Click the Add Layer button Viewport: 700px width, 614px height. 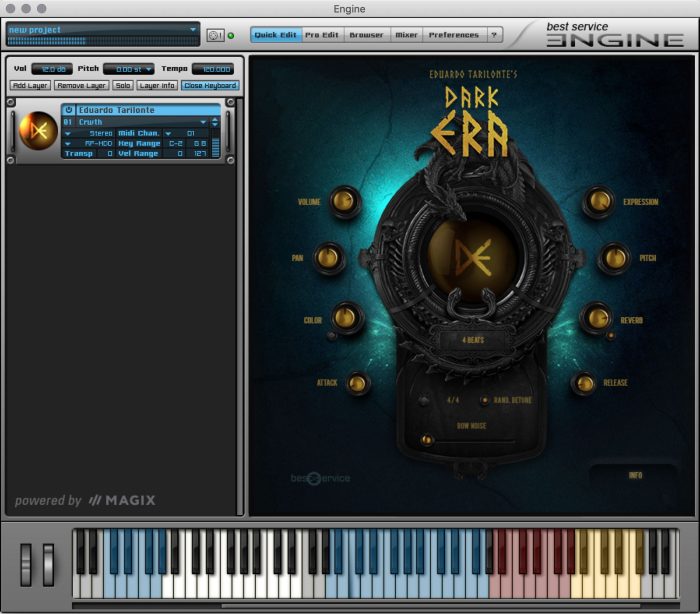tap(30, 85)
